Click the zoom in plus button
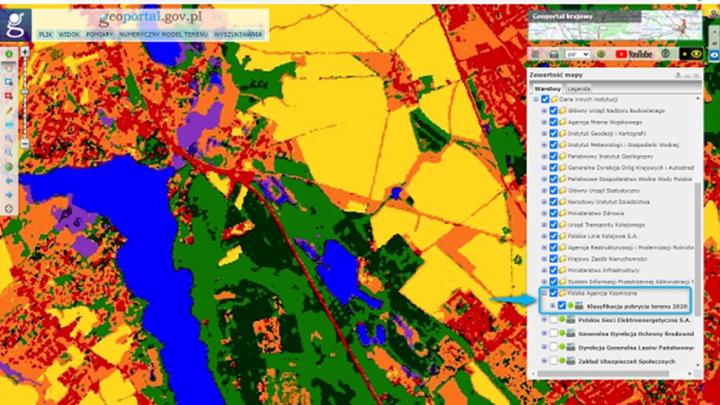This screenshot has height=405, width=720. click(25, 52)
